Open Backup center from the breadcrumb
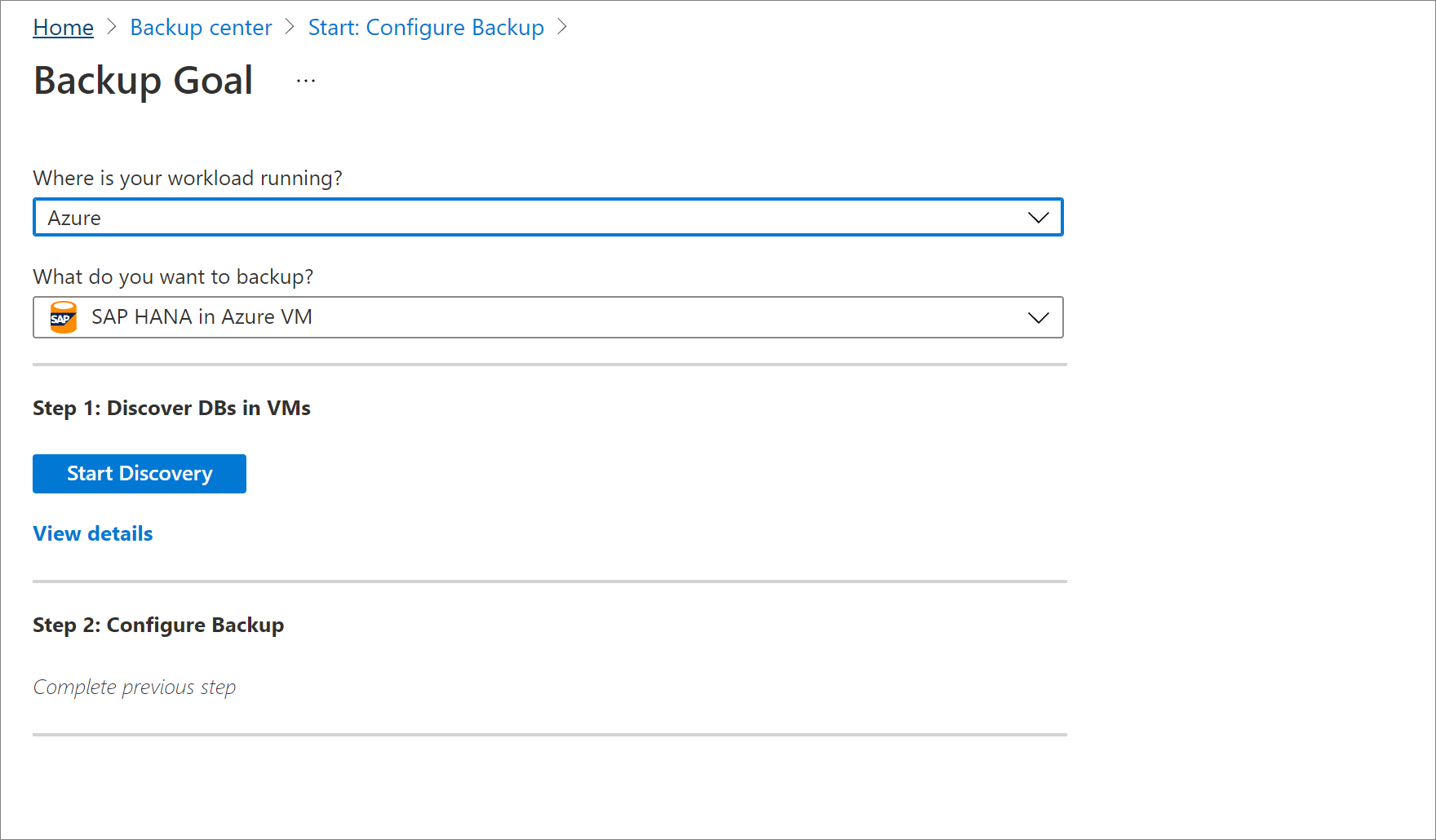Screen dimensions: 1436x840 click(201, 26)
